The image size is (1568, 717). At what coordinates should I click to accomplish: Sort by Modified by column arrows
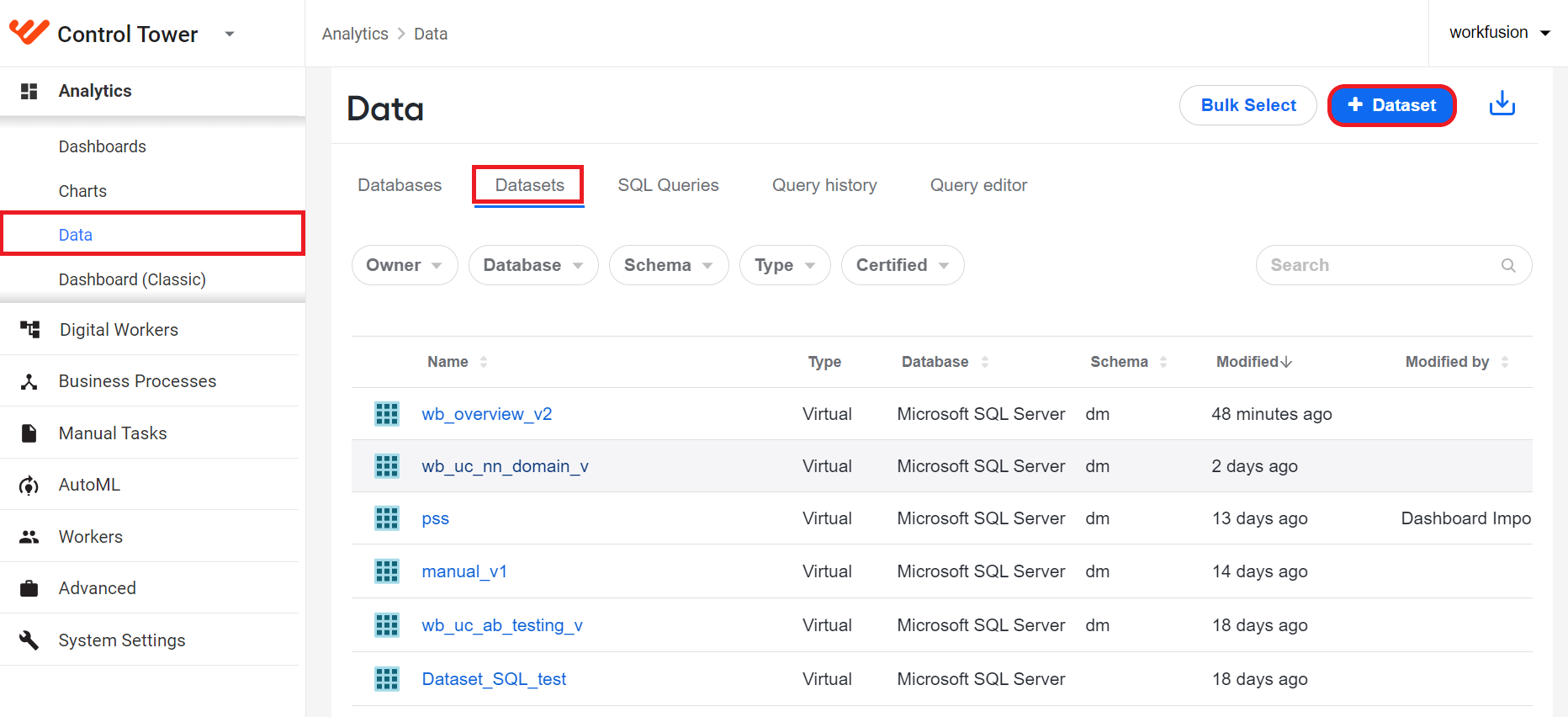coord(1505,362)
